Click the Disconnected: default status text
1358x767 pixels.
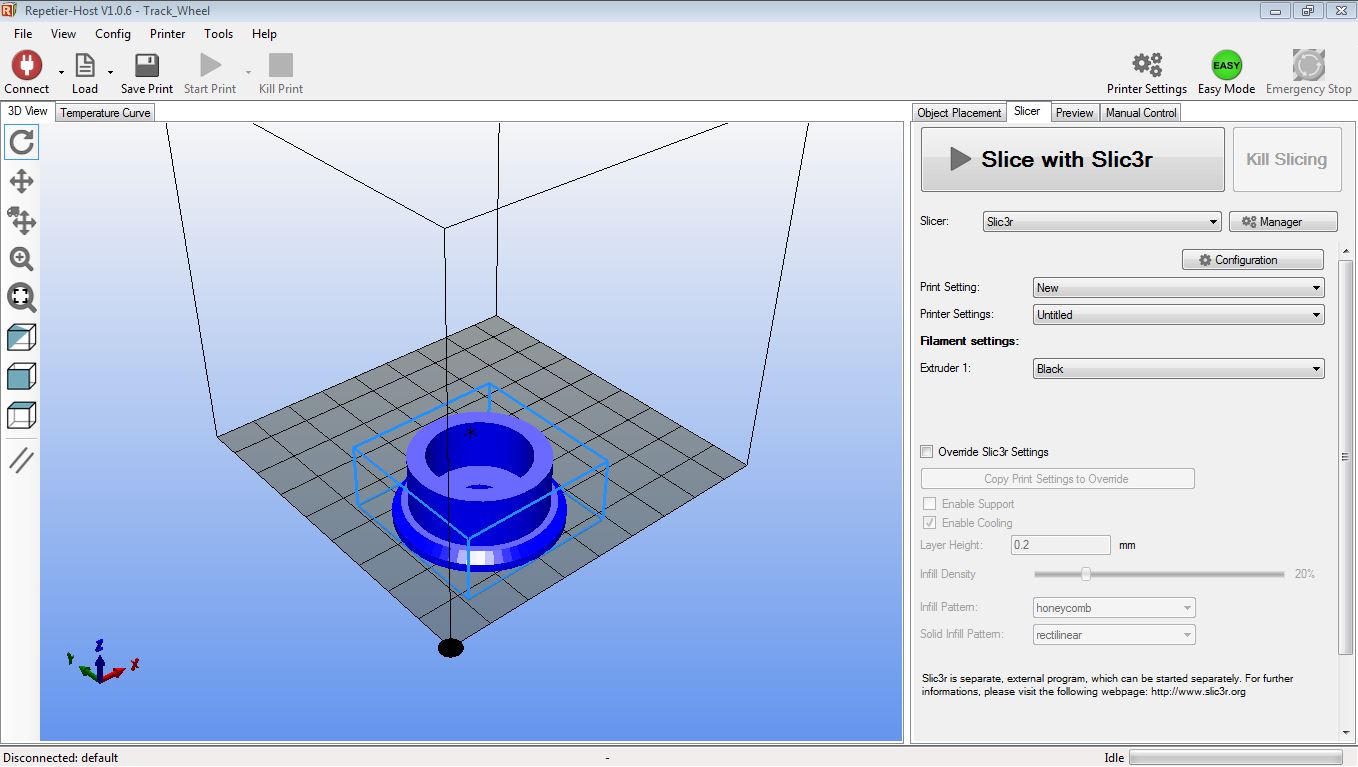[60, 758]
